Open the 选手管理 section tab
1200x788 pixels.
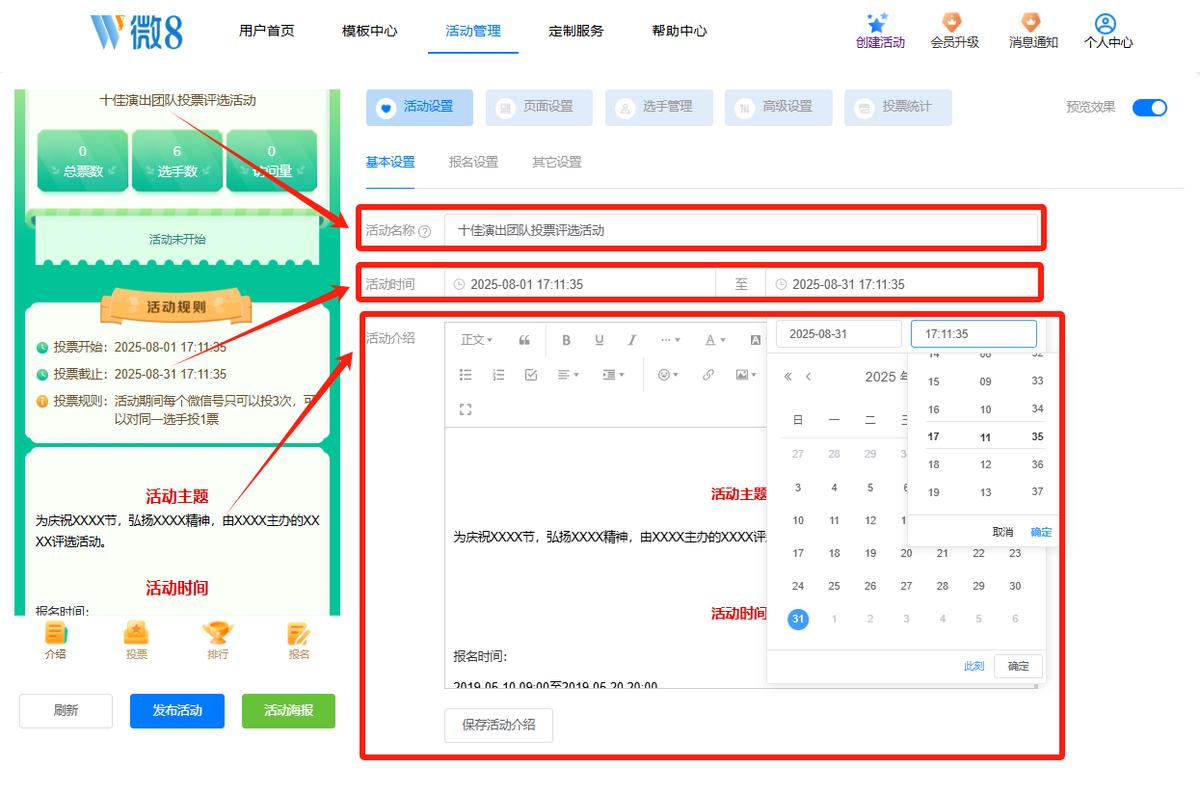pos(658,107)
